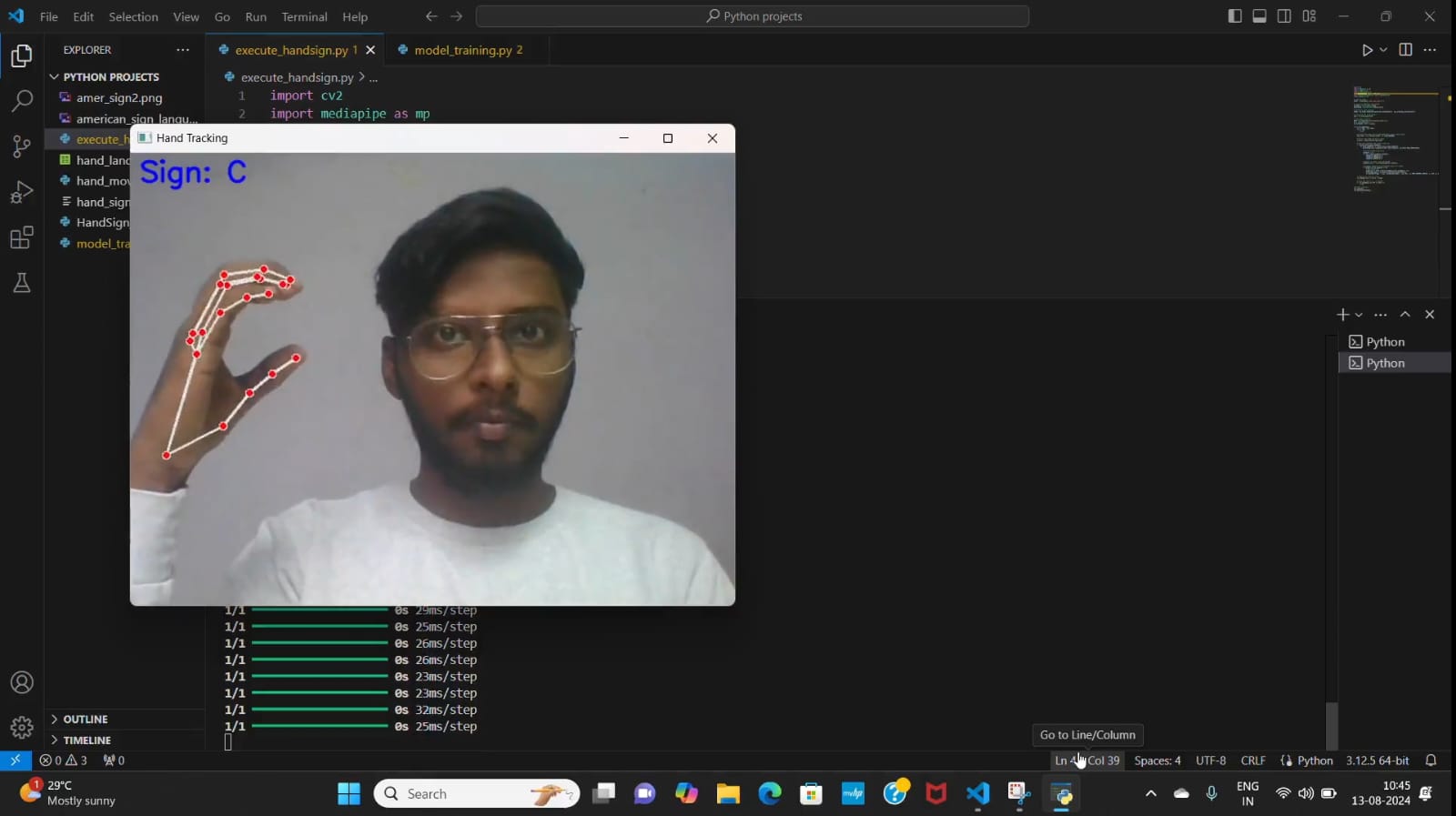Click the Accounts icon in activity bar
The width and height of the screenshot is (1456, 816).
(x=22, y=682)
